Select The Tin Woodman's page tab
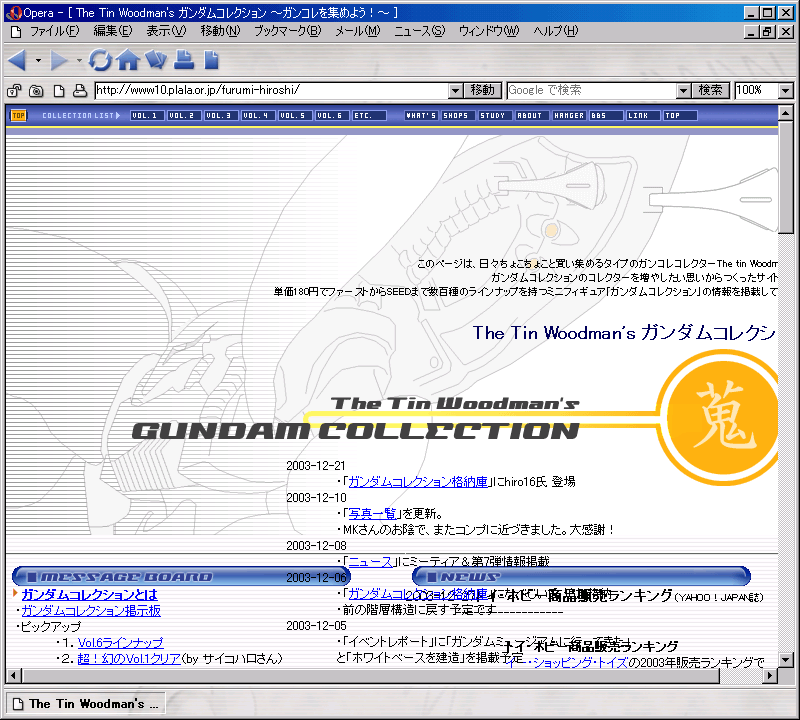 86,704
